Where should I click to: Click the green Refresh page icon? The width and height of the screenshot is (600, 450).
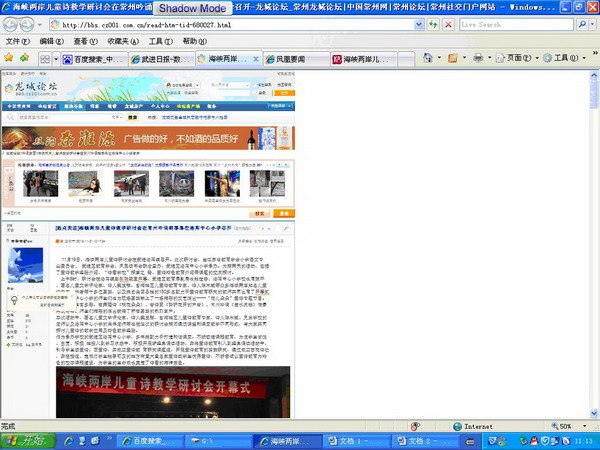433,25
